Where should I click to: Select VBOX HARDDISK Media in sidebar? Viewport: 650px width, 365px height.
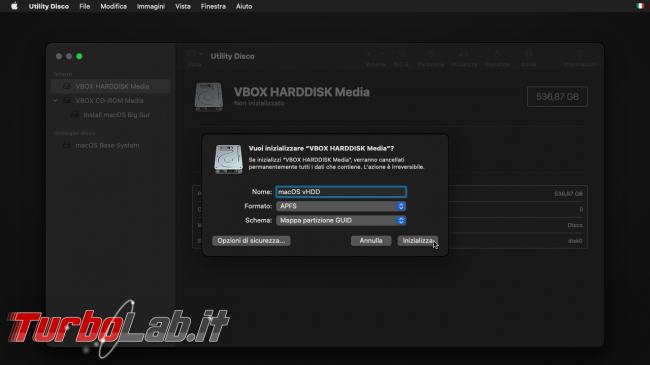pyautogui.click(x=111, y=86)
